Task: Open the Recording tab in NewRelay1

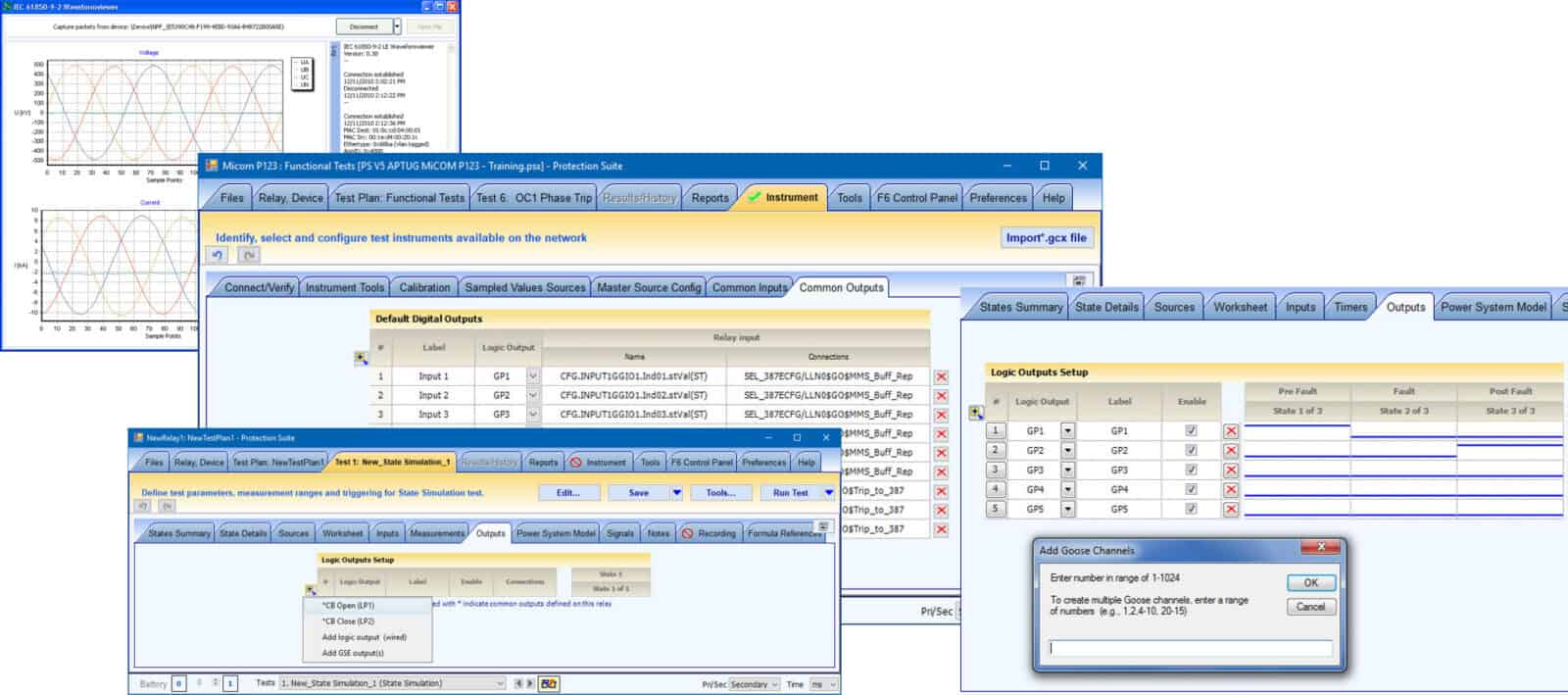Action: (709, 533)
